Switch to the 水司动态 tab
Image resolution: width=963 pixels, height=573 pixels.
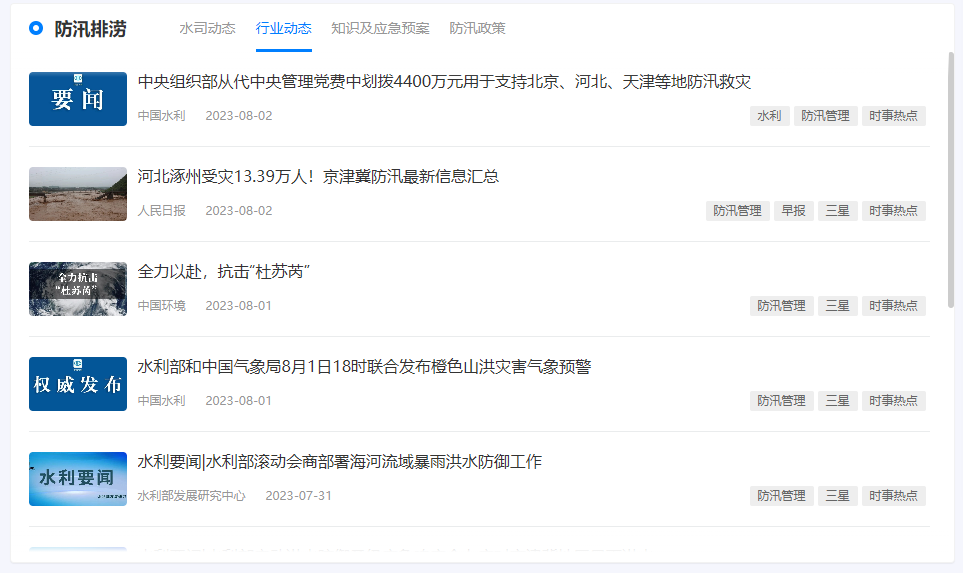coord(207,28)
